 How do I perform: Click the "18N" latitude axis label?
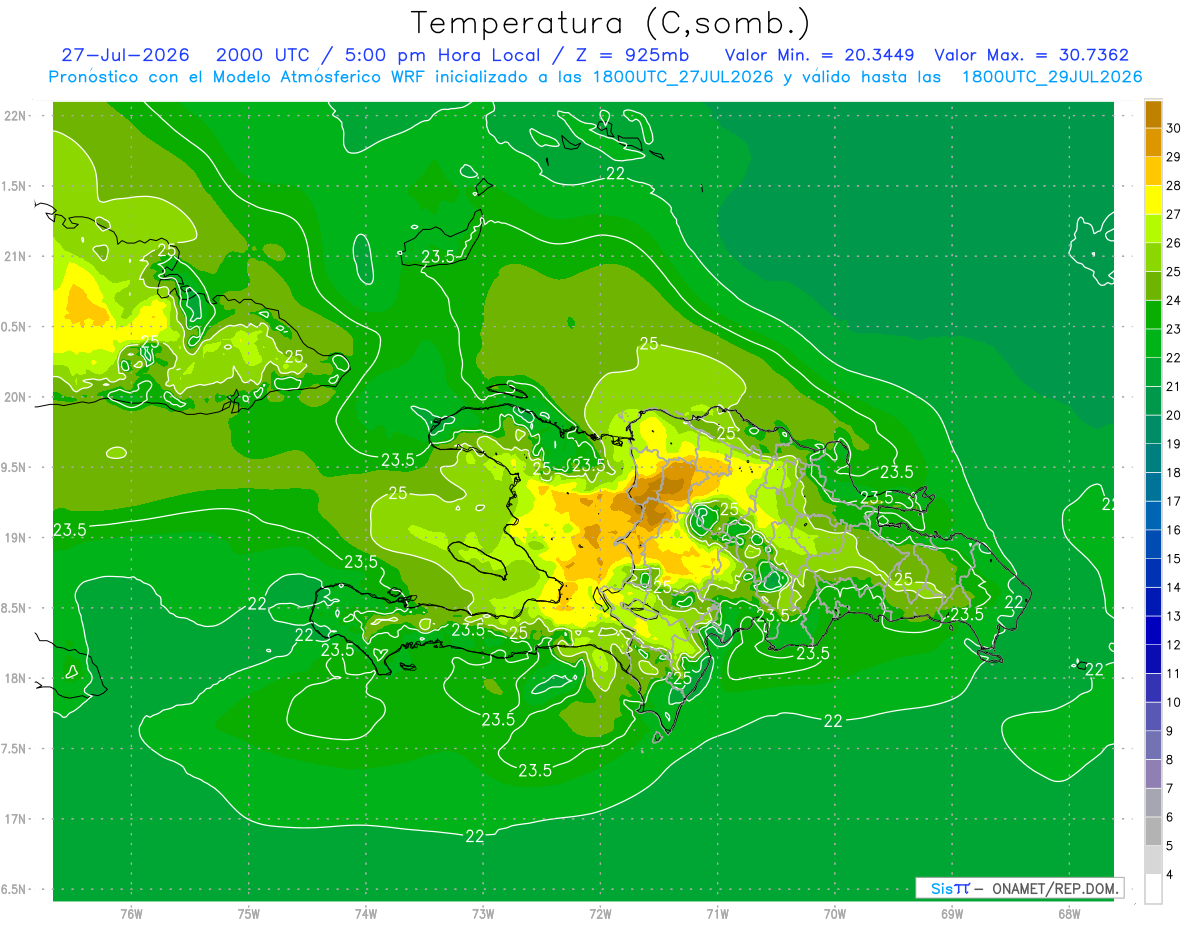15,678
